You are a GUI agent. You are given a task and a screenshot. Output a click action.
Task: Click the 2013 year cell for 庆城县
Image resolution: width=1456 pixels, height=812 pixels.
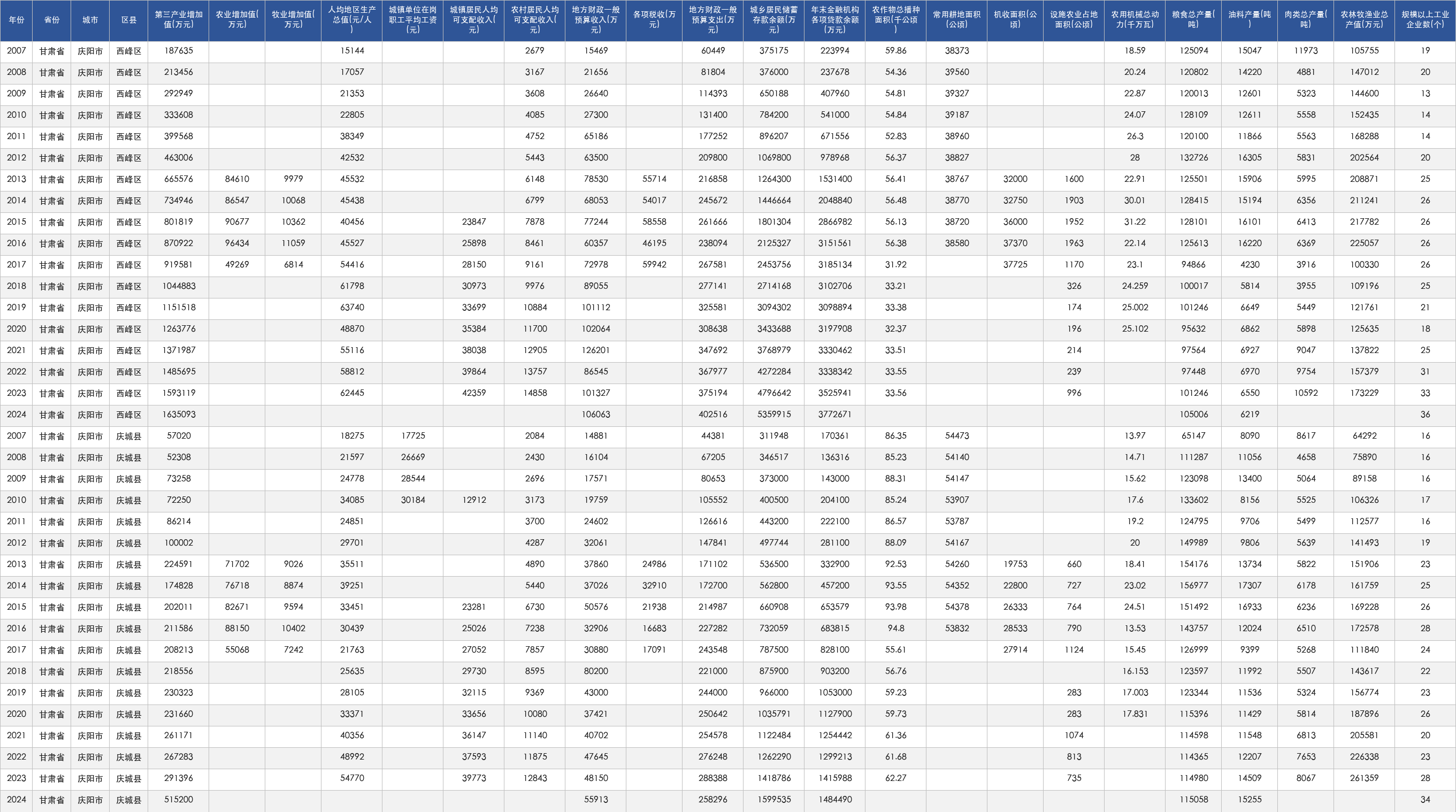[x=17, y=564]
